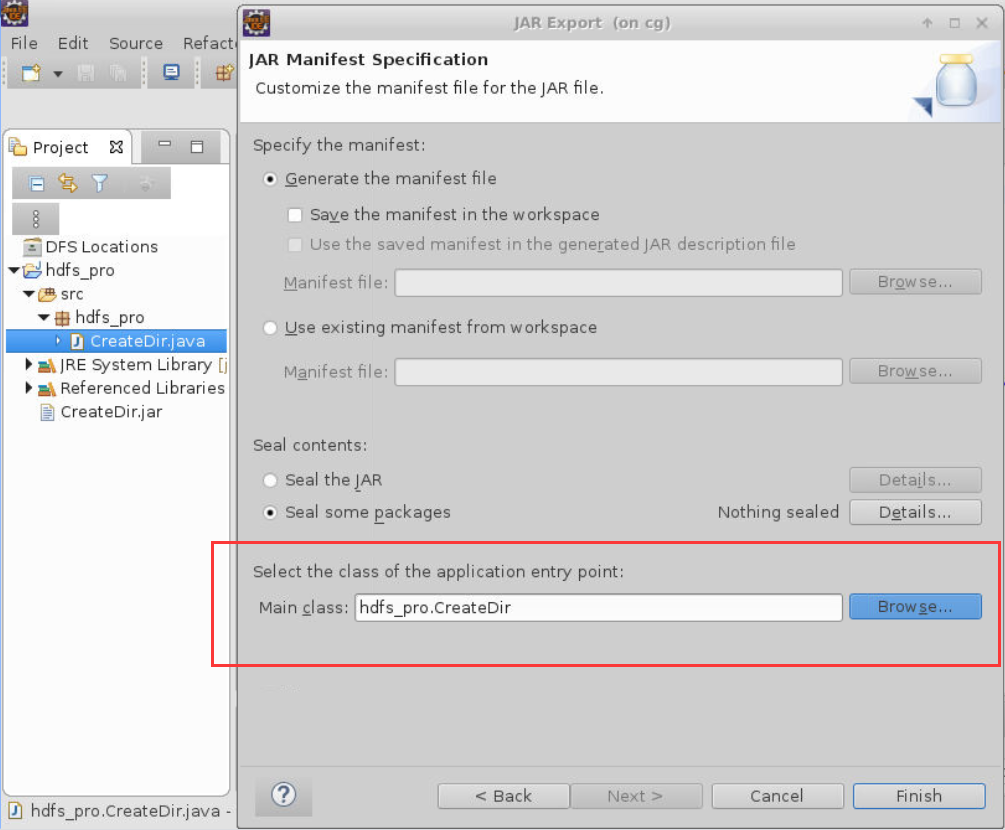Viewport: 1005px width, 830px height.
Task: Click the Open Console monitor toolbar icon
Action: (171, 72)
